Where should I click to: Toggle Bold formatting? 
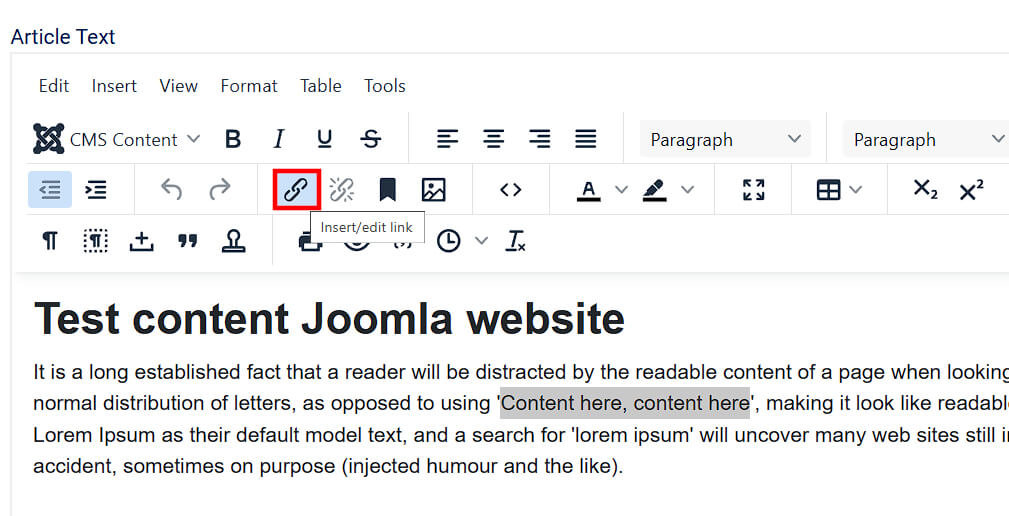(x=233, y=140)
